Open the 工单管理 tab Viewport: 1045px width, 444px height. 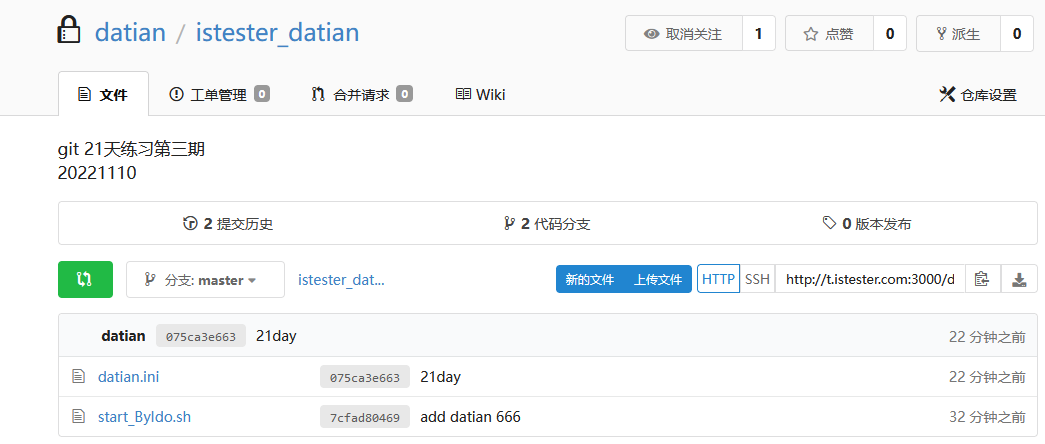[219, 95]
